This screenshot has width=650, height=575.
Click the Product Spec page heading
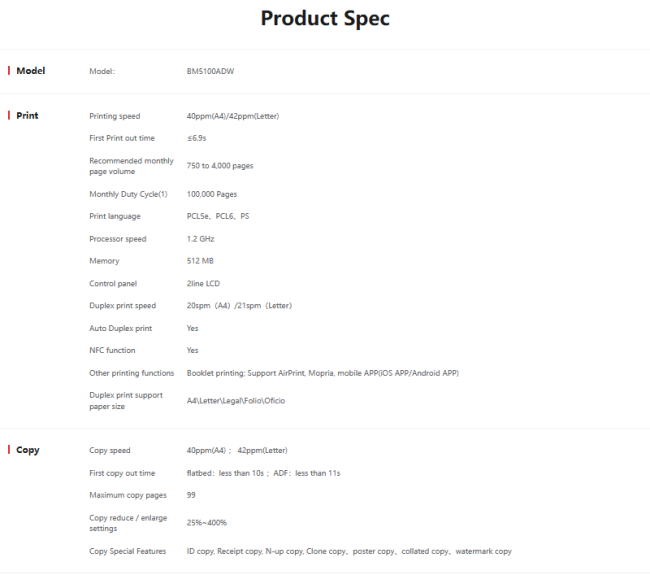325,18
